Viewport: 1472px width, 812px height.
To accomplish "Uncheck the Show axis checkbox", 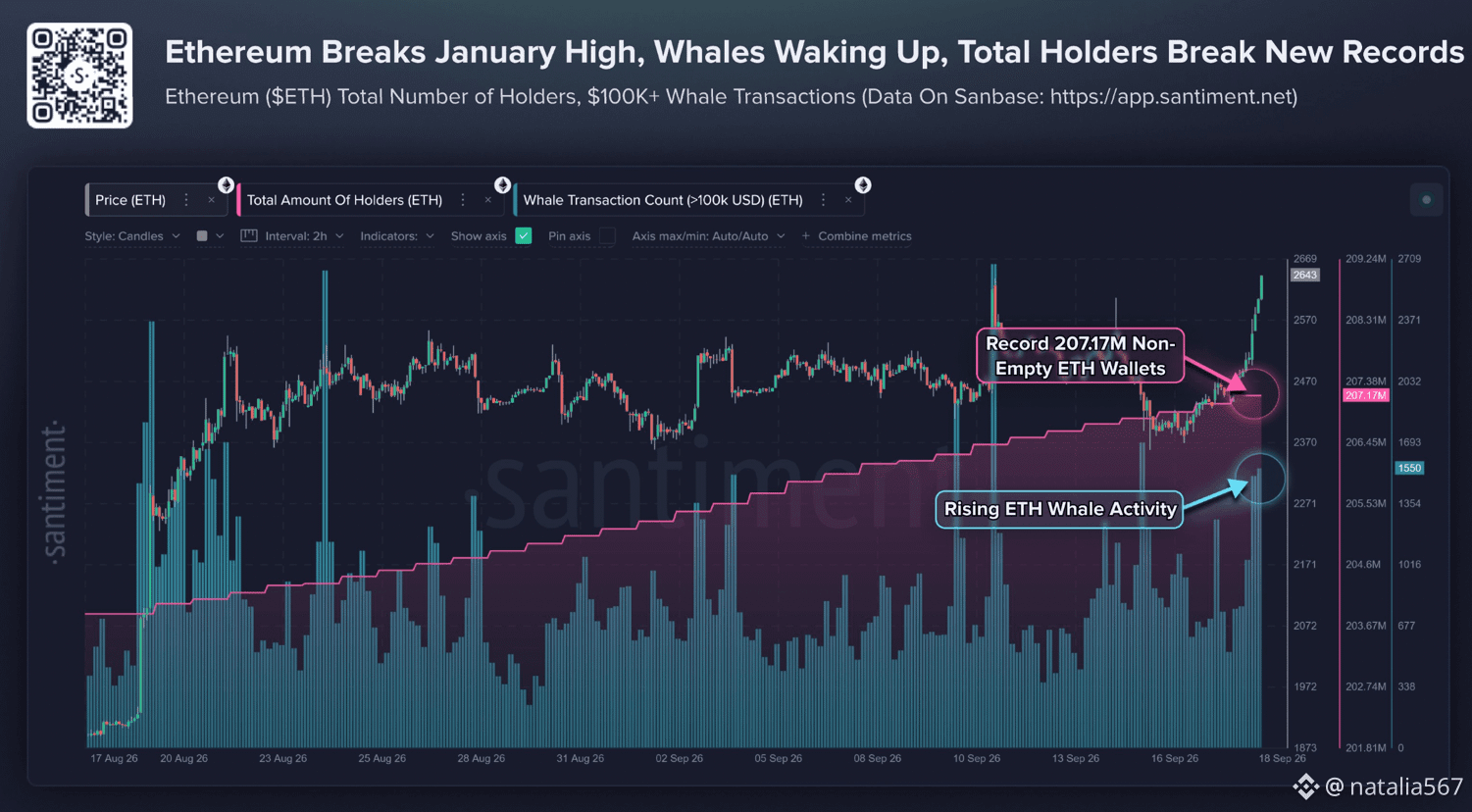I will [524, 235].
